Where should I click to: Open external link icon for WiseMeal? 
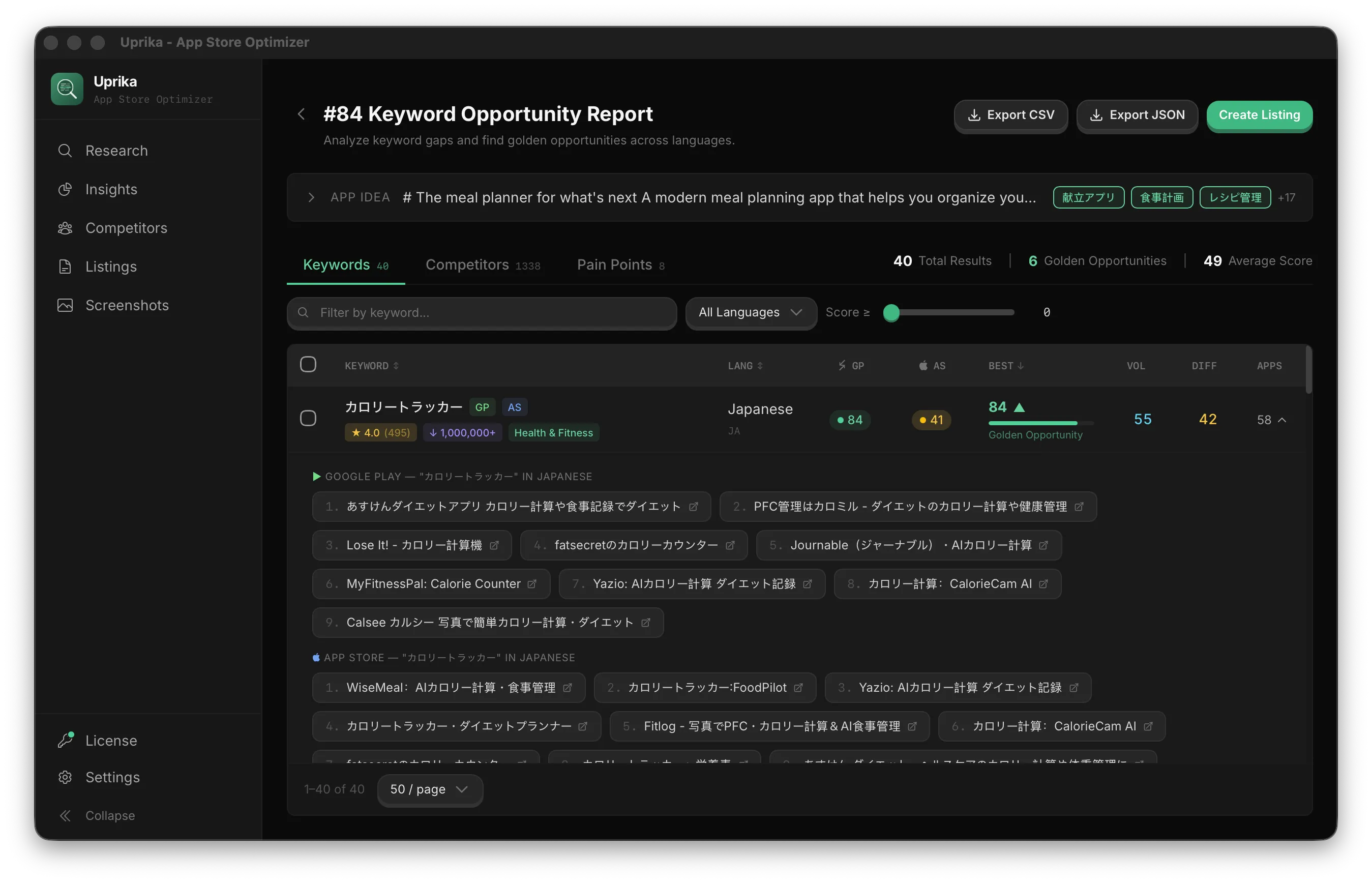click(568, 688)
